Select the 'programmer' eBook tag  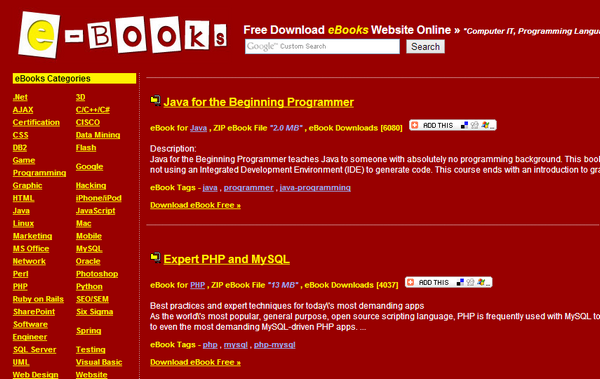click(248, 188)
